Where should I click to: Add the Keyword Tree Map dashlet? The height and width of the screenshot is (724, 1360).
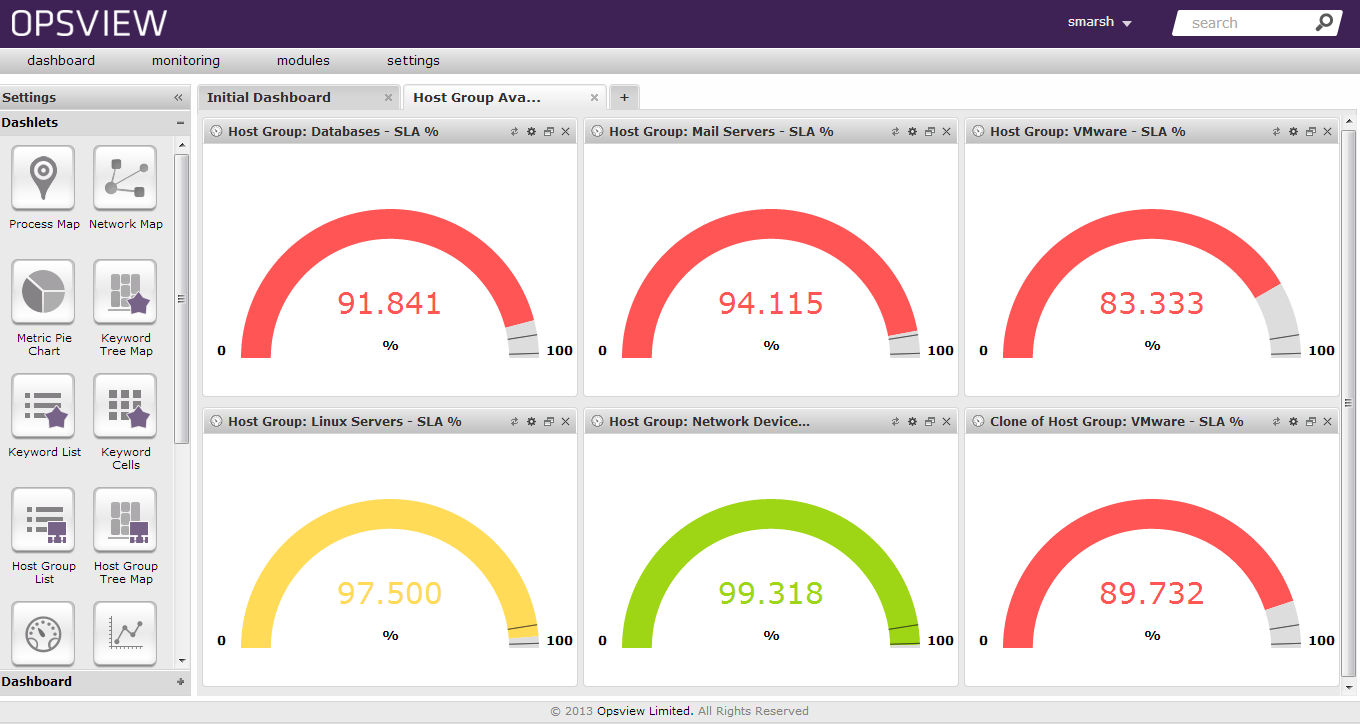(x=125, y=292)
